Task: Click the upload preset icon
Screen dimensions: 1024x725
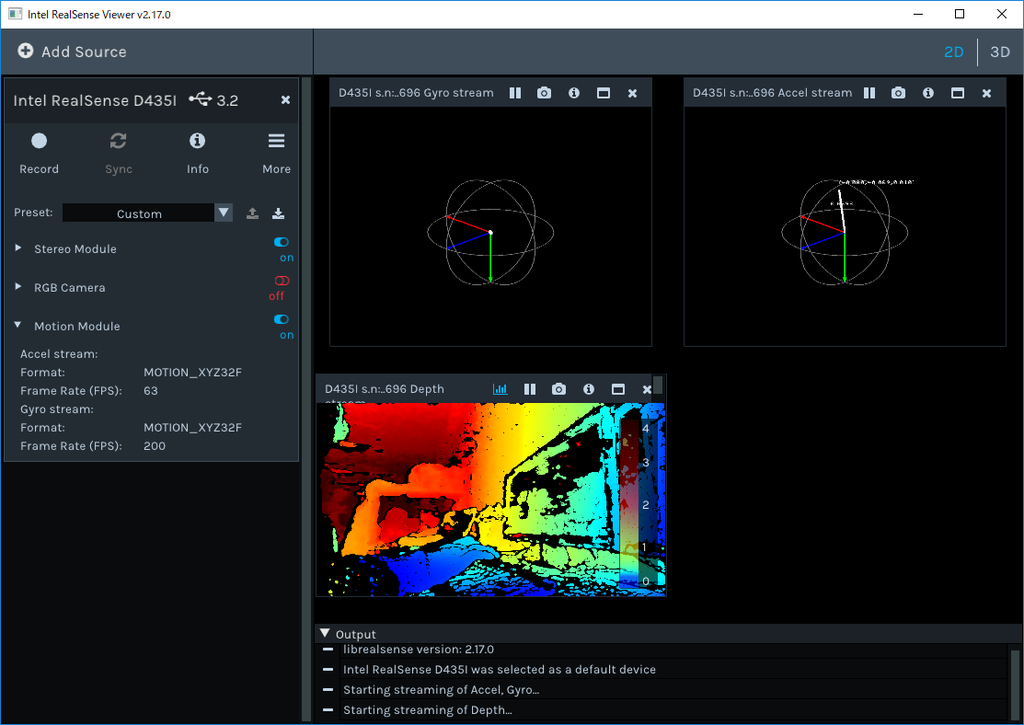Action: point(253,213)
